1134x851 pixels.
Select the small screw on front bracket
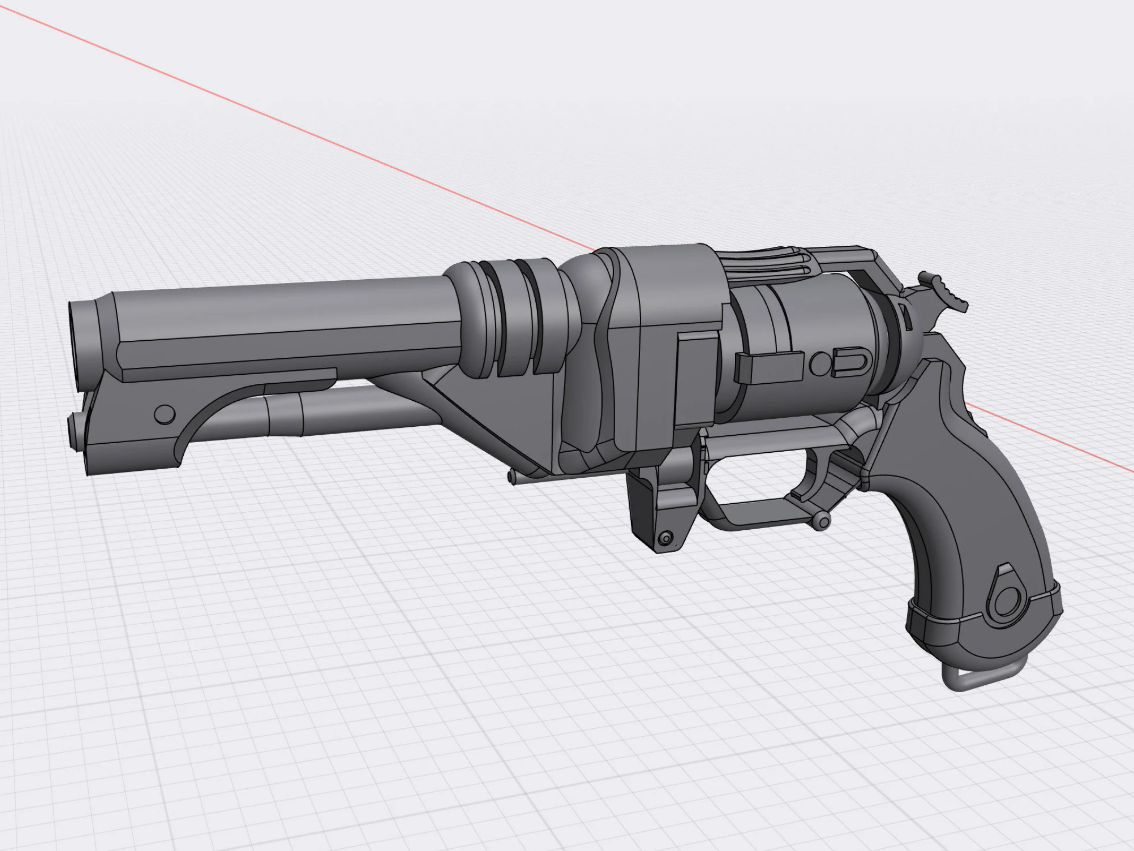[666, 537]
